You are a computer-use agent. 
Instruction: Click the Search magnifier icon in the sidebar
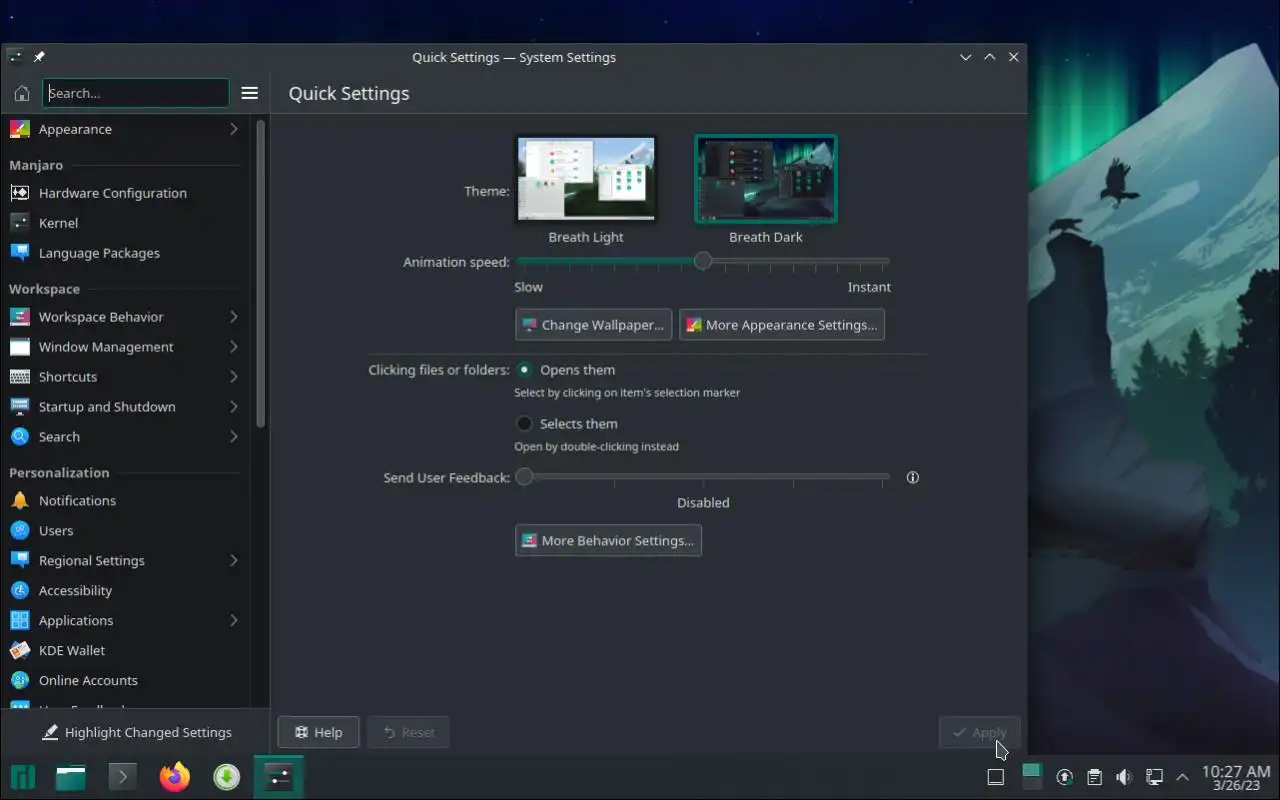pyautogui.click(x=20, y=437)
